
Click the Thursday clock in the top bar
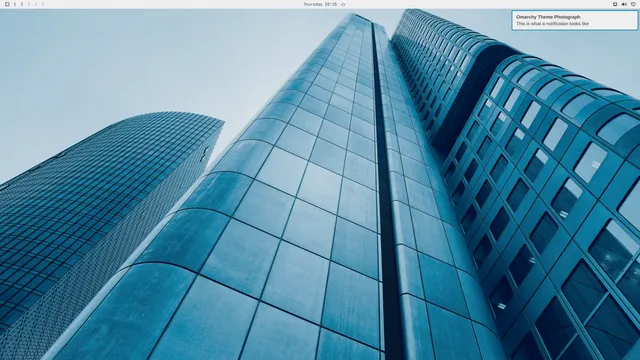click(320, 4)
